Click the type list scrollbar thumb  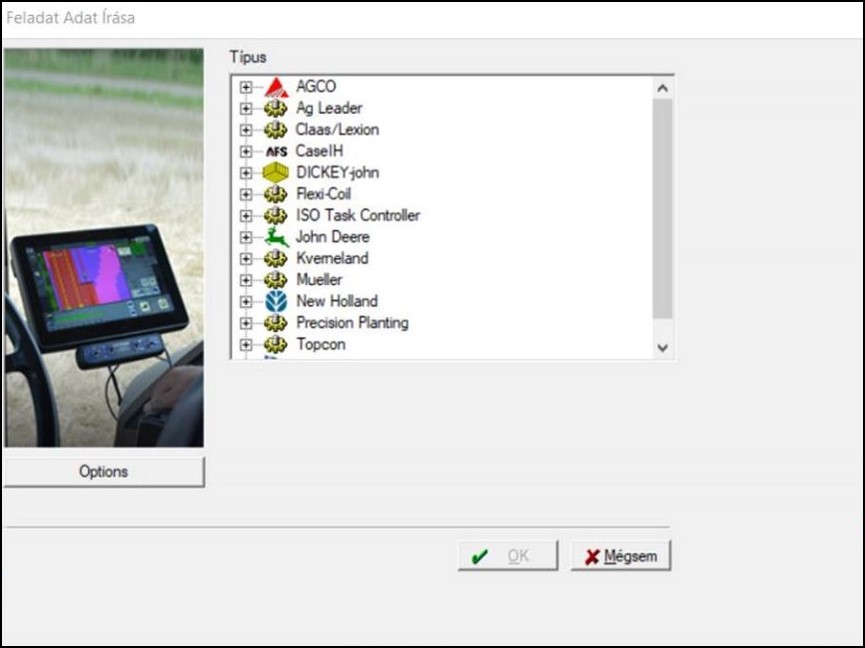(663, 209)
